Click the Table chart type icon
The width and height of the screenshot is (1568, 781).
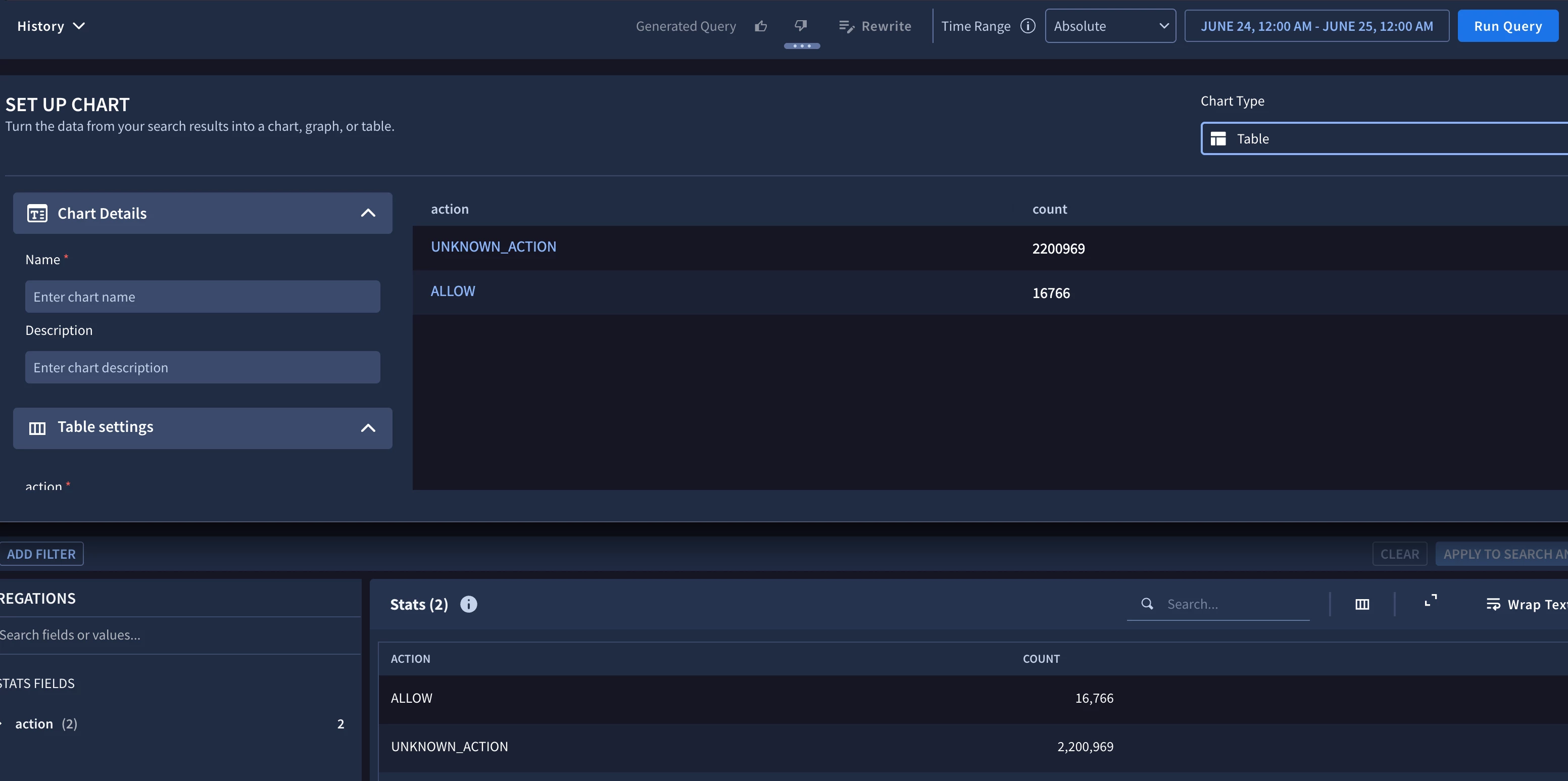tap(1218, 139)
